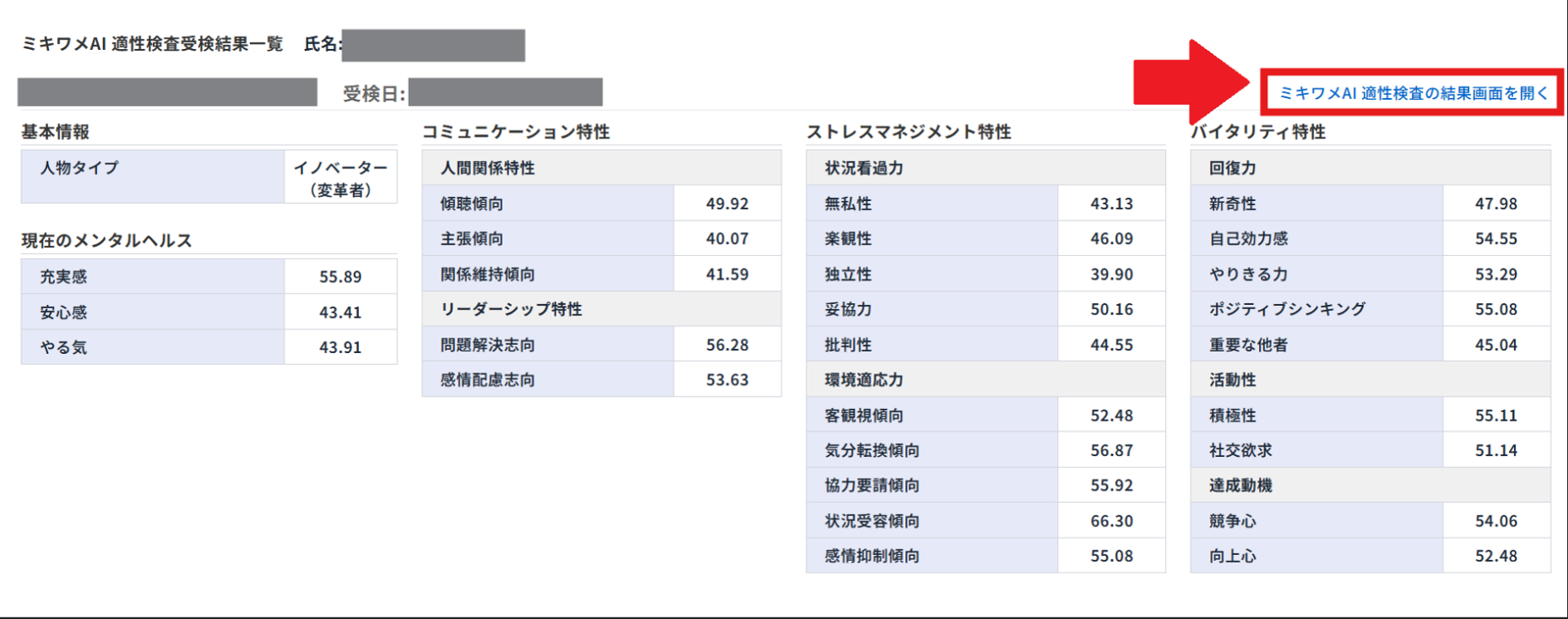Image resolution: width=1568 pixels, height=619 pixels.
Task: Click the 状況看過力 subsection header
Action: [x=863, y=168]
